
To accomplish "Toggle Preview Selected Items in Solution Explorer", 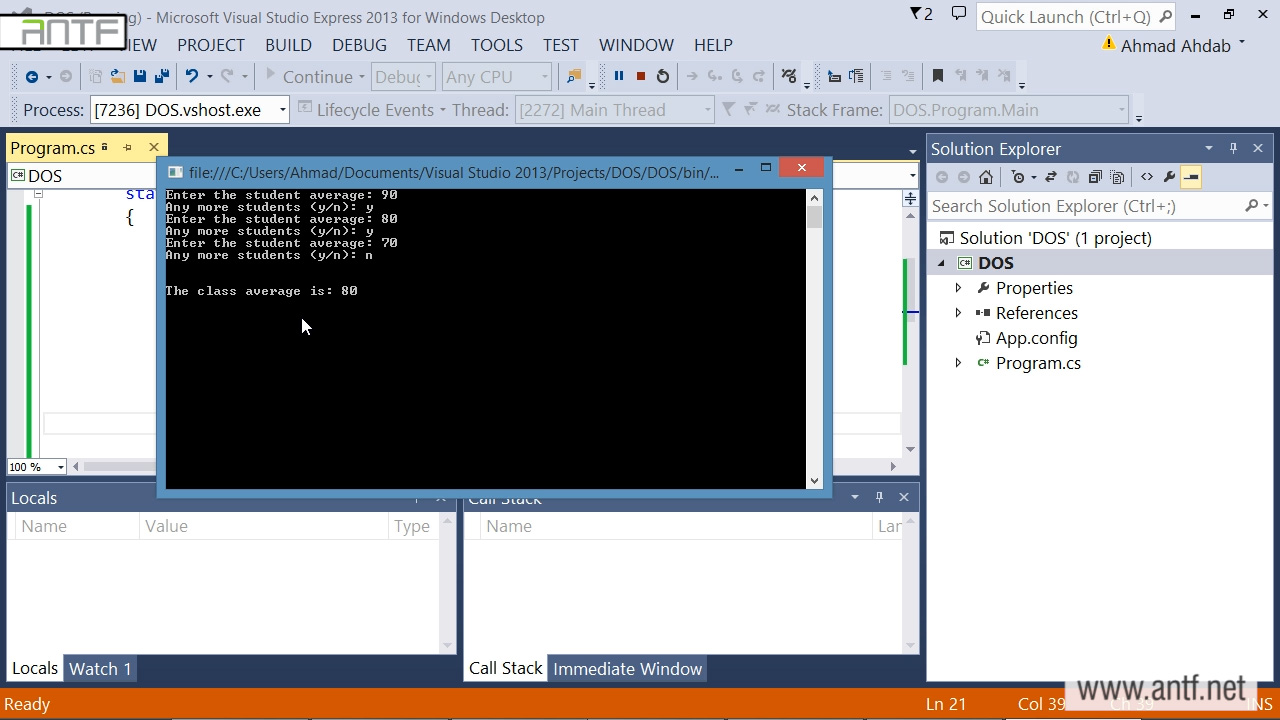I will 1190,177.
